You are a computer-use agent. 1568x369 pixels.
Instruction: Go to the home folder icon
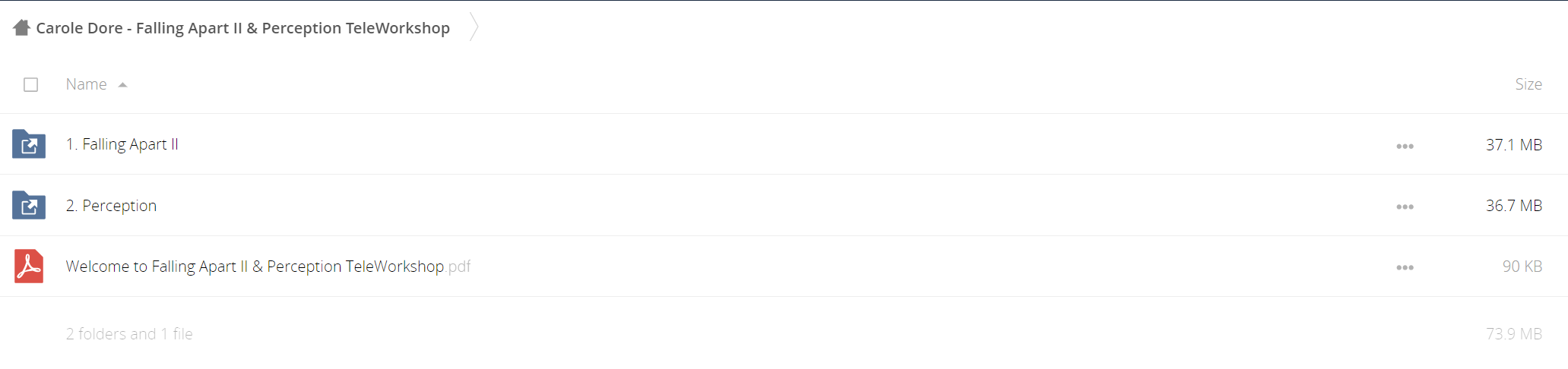point(21,28)
